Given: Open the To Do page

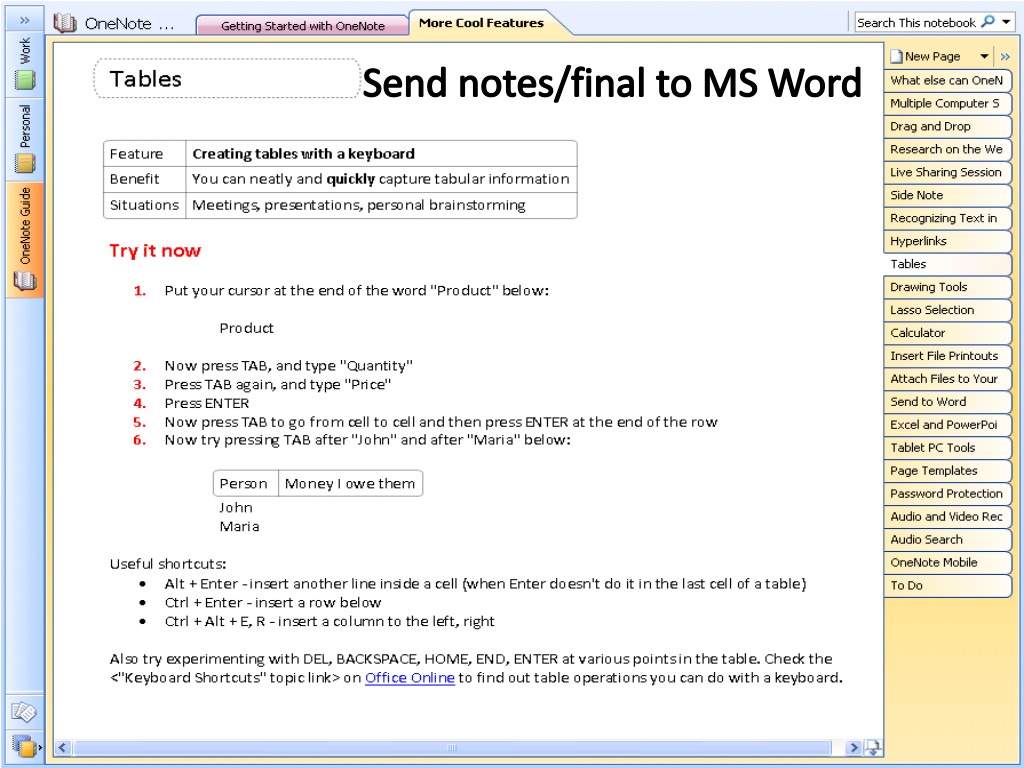Looking at the screenshot, I should tap(948, 585).
